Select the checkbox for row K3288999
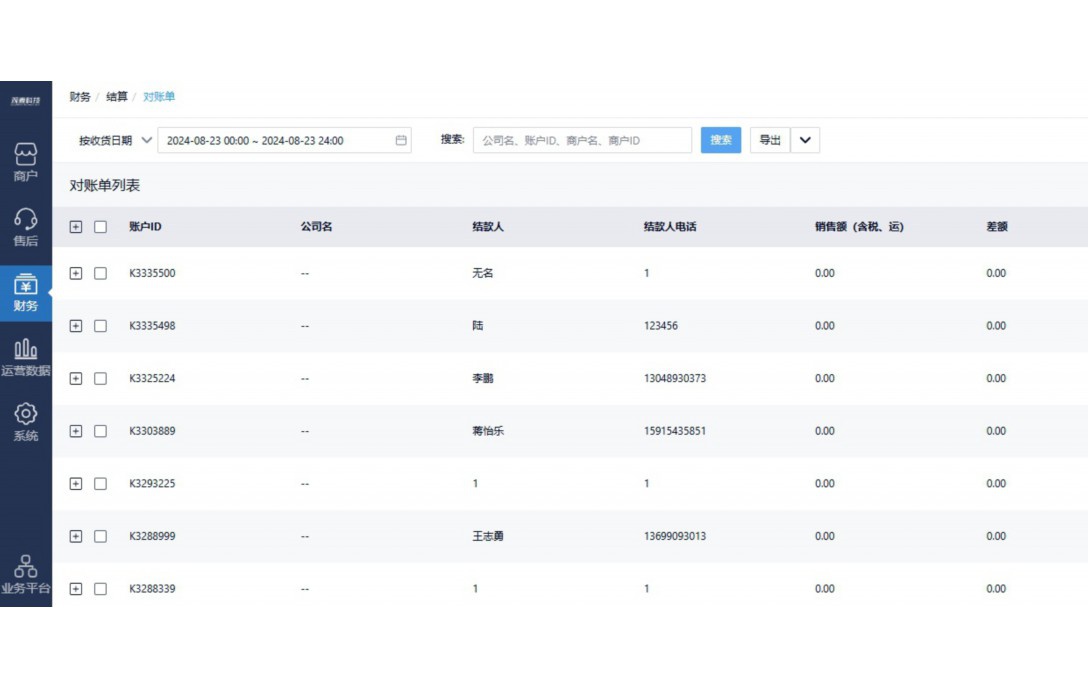 [x=100, y=536]
